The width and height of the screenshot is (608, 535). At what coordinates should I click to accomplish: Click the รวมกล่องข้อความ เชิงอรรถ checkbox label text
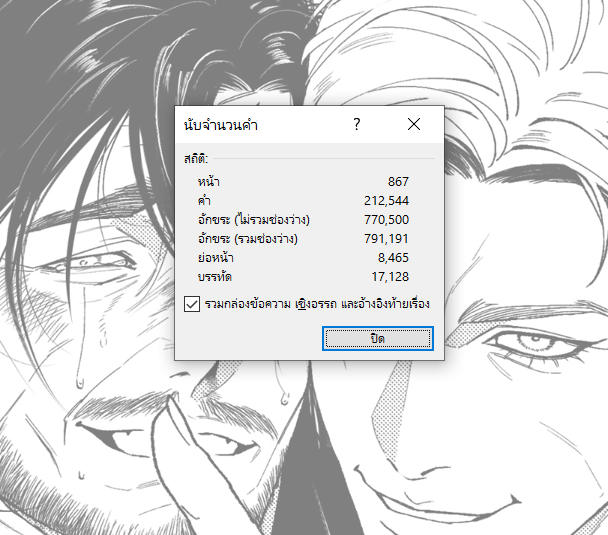pyautogui.click(x=317, y=304)
